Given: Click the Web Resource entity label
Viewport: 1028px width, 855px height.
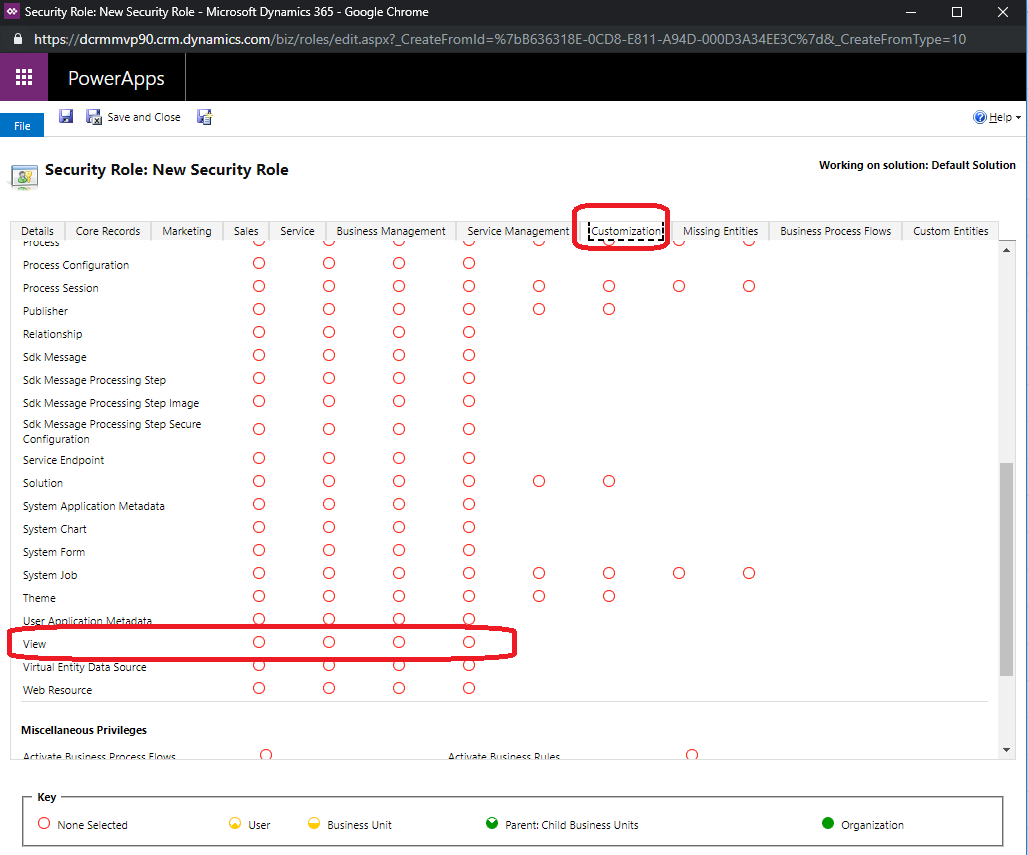Looking at the screenshot, I should pos(57,690).
